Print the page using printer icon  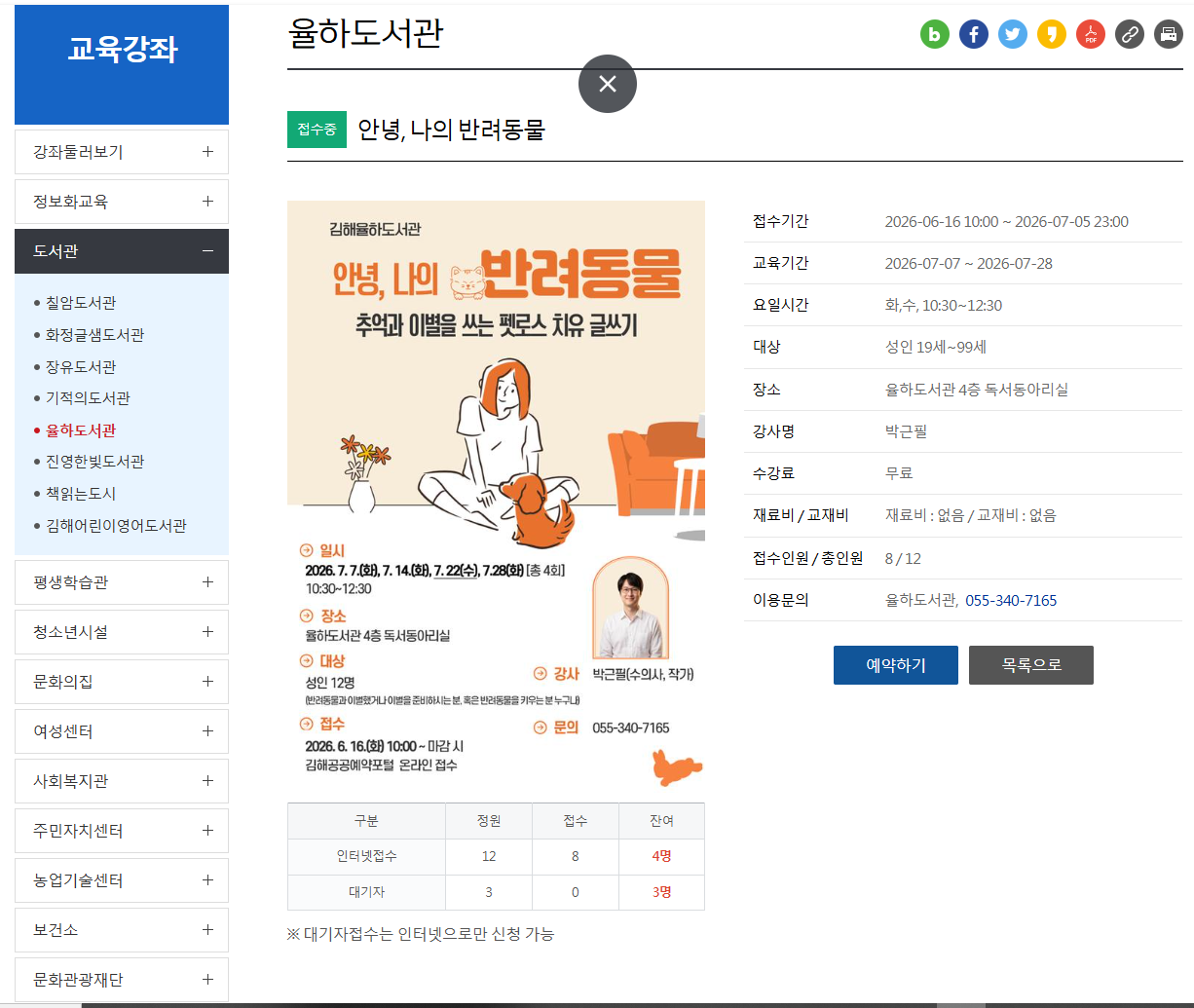[x=1169, y=35]
